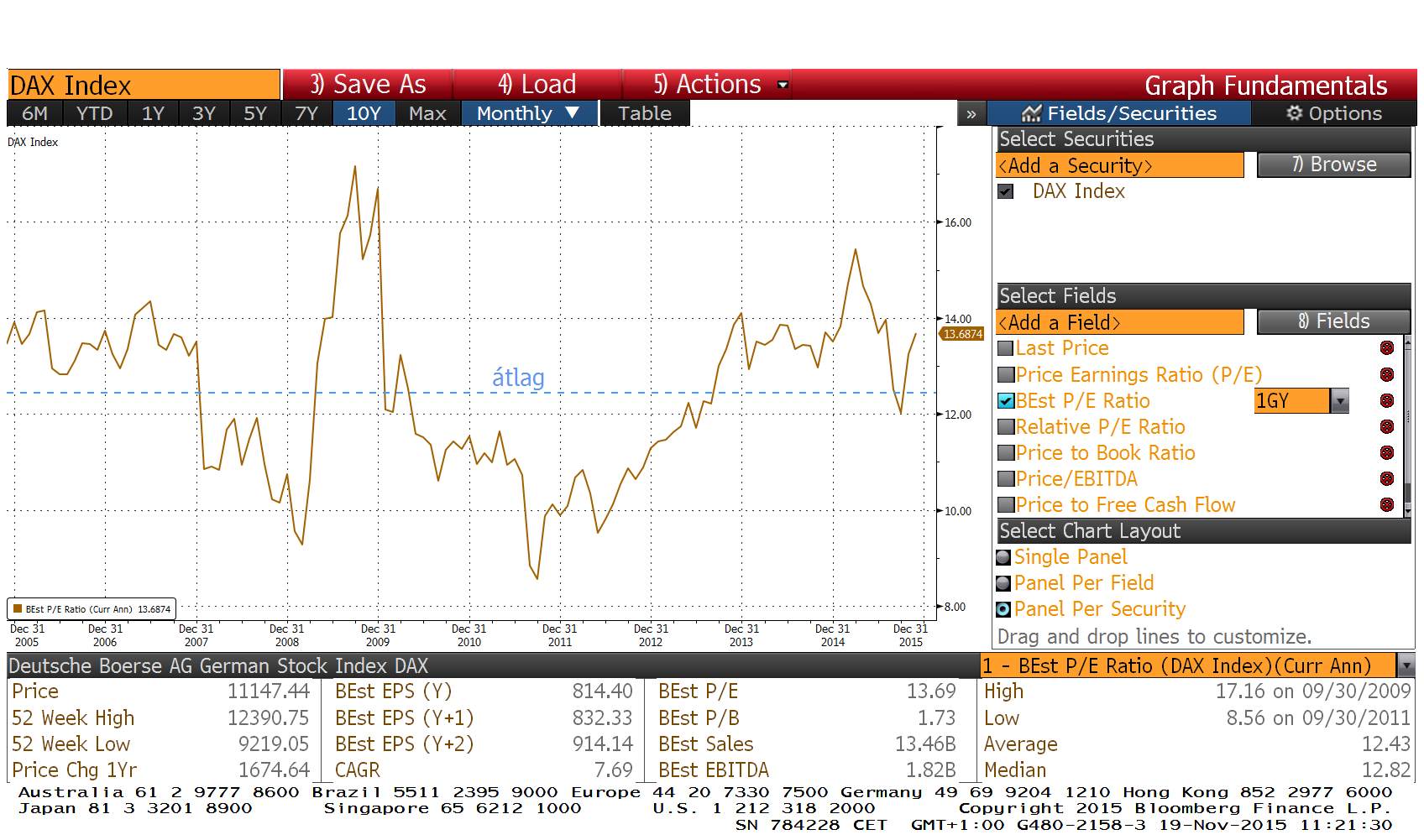Open the Monthly periodicity dropdown

coord(529,113)
